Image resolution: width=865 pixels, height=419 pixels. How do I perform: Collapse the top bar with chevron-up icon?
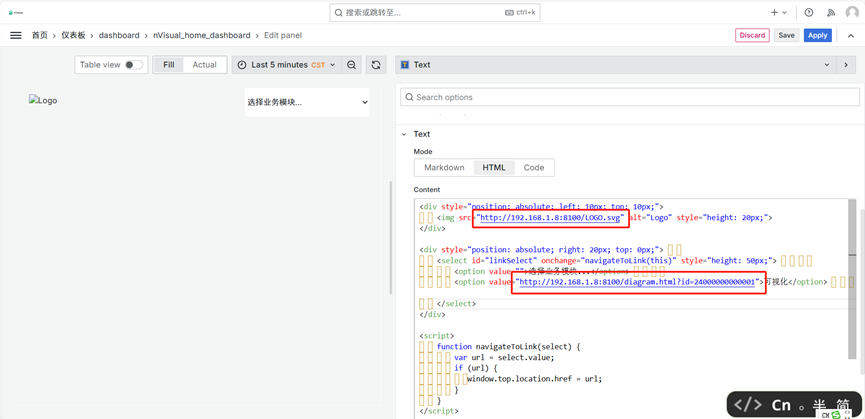pos(851,36)
